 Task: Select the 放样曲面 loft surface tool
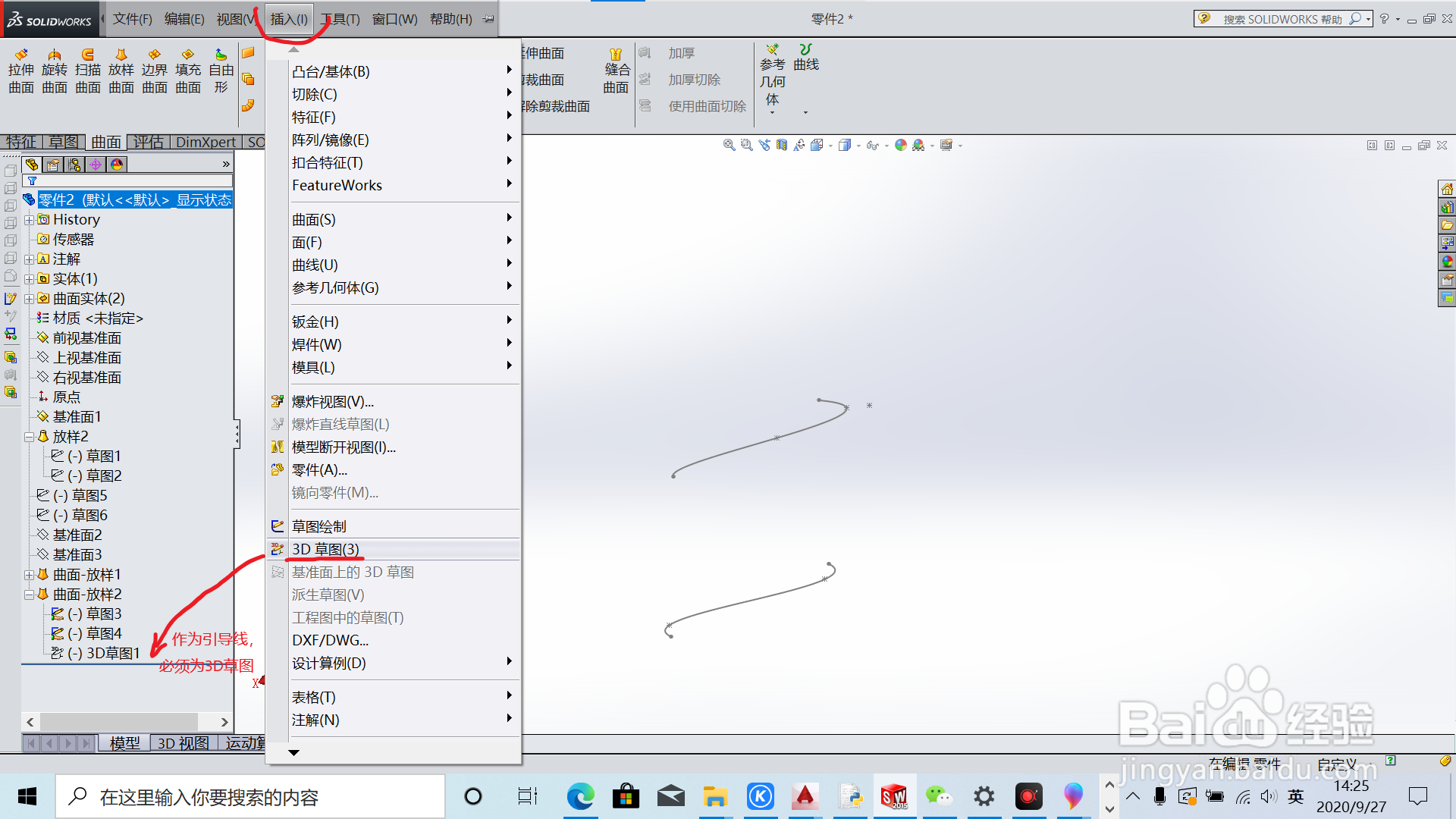tap(121, 71)
